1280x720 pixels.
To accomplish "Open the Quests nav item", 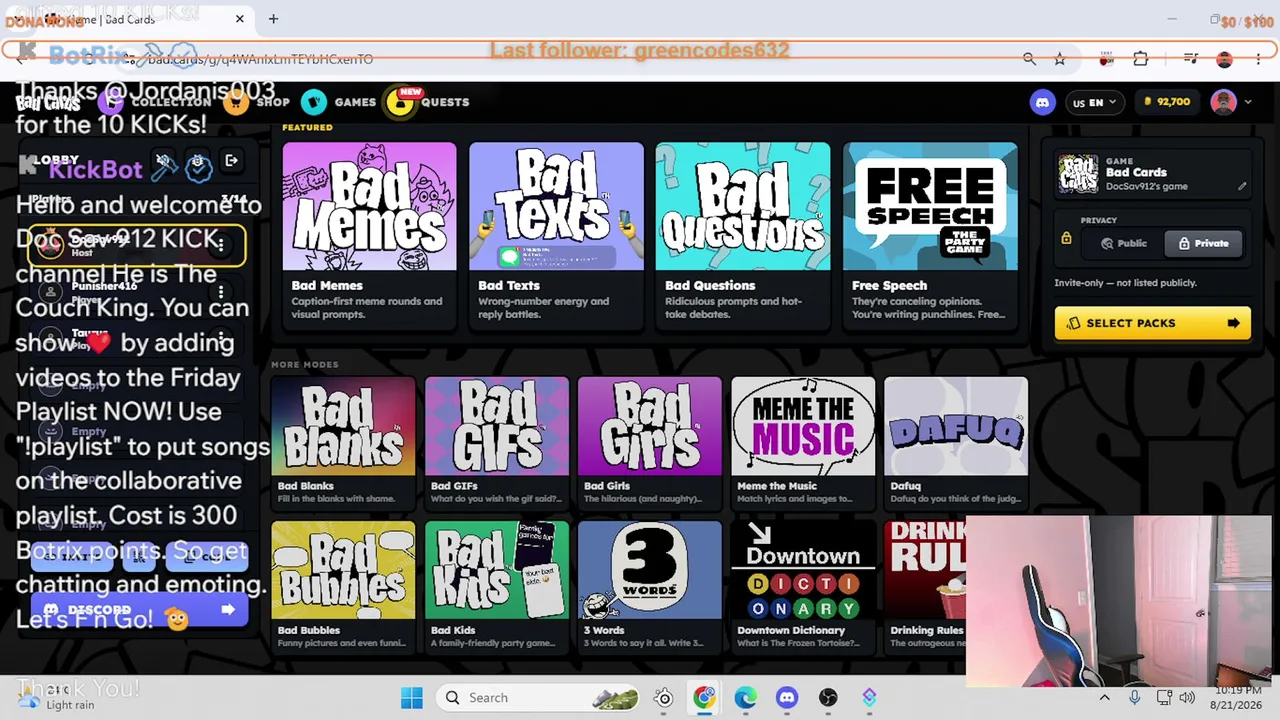I will click(428, 102).
